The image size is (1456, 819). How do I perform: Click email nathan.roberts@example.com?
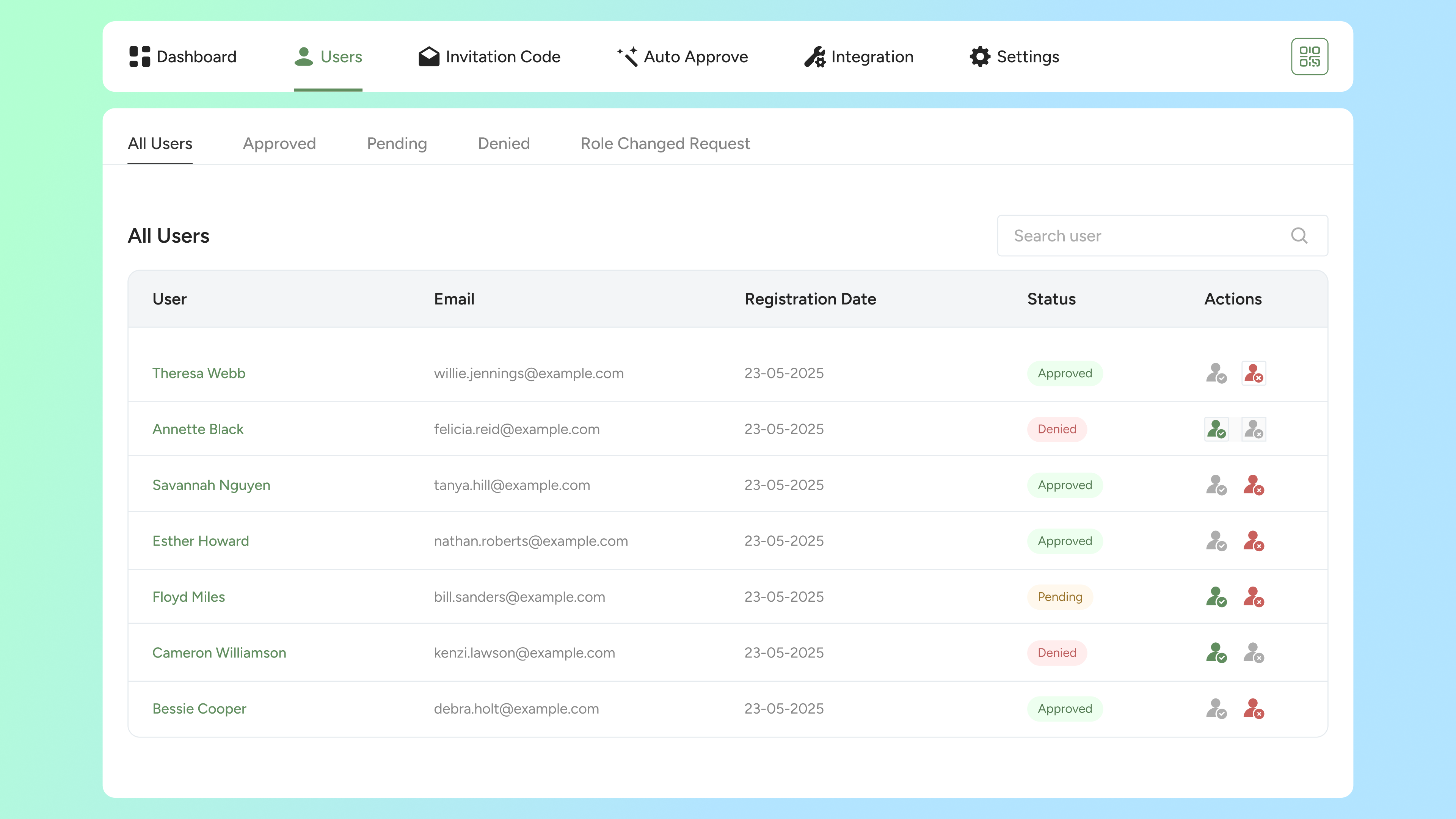click(x=531, y=541)
